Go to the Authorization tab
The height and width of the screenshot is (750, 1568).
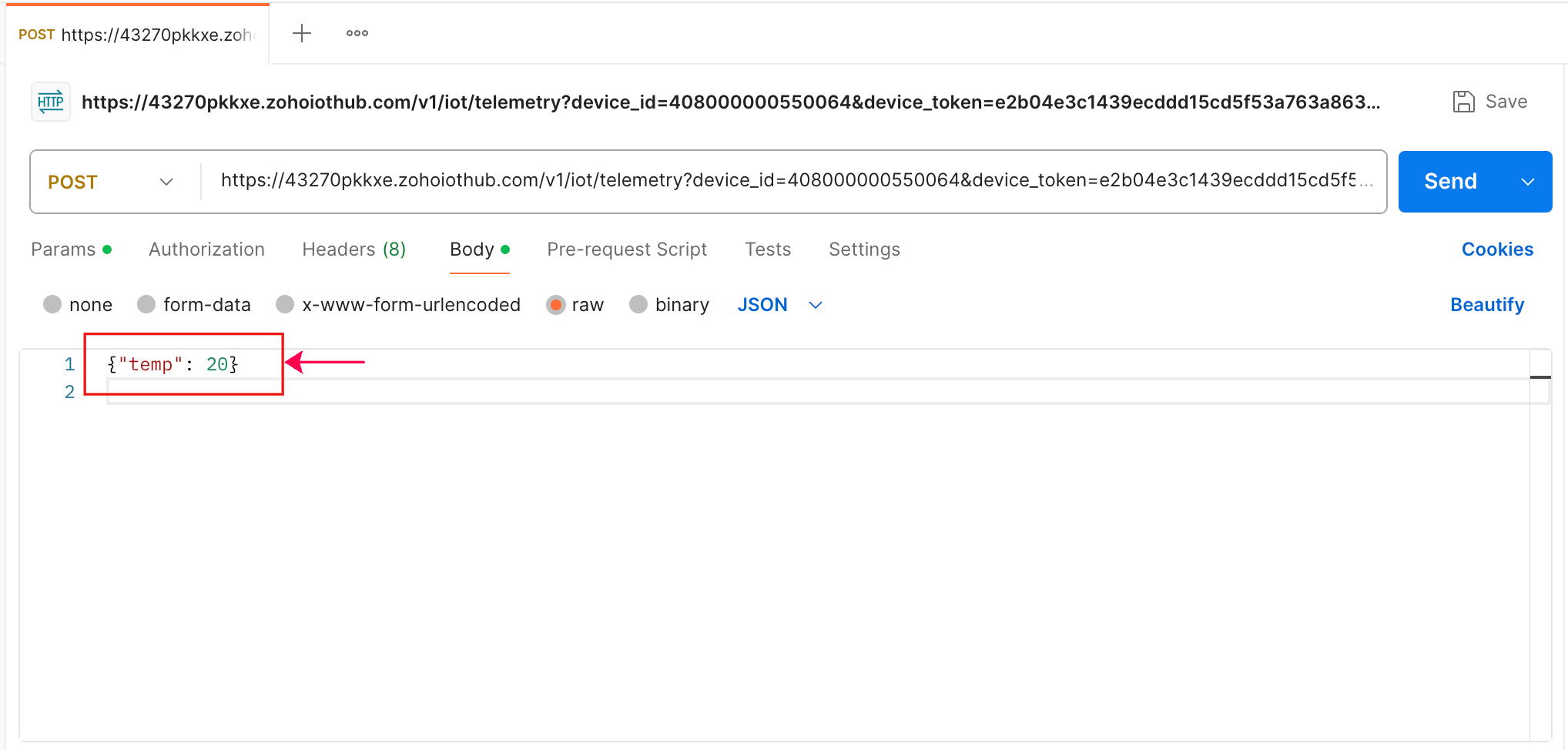206,249
